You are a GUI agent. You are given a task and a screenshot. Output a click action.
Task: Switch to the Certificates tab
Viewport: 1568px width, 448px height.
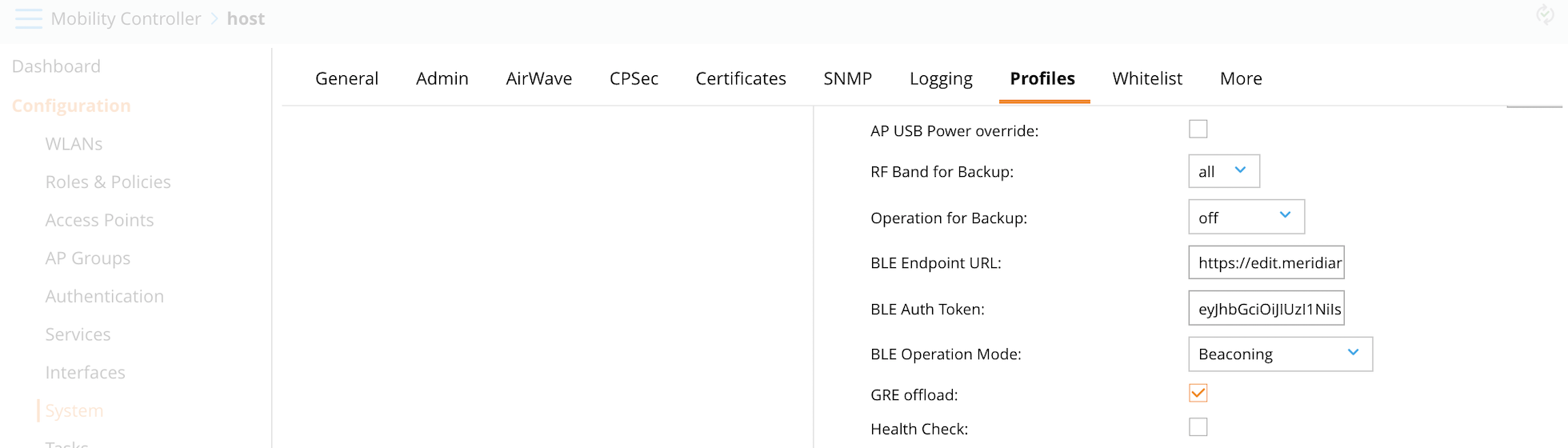pyautogui.click(x=741, y=78)
